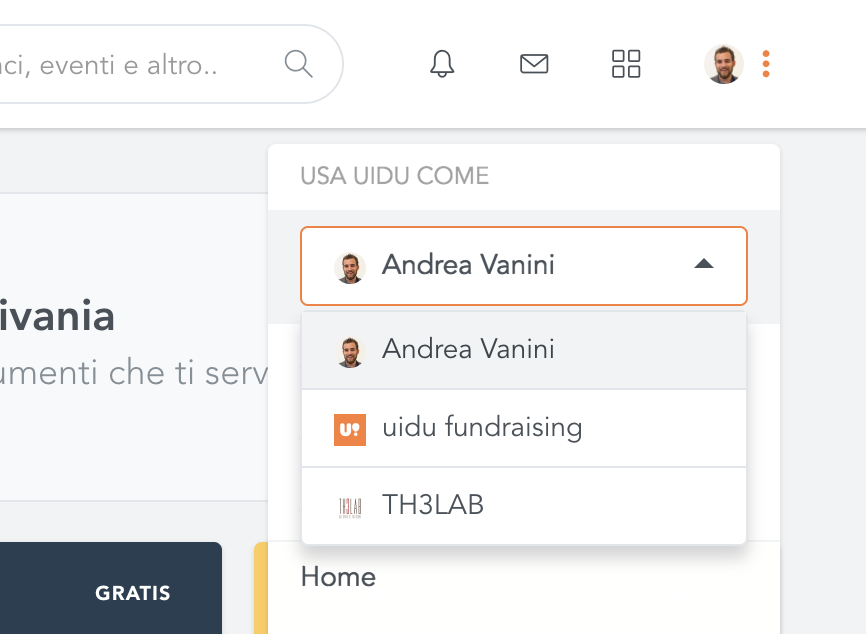Screen dimensions: 866x634
Task: Click the TH3LAB logo icon
Action: pyautogui.click(x=350, y=507)
